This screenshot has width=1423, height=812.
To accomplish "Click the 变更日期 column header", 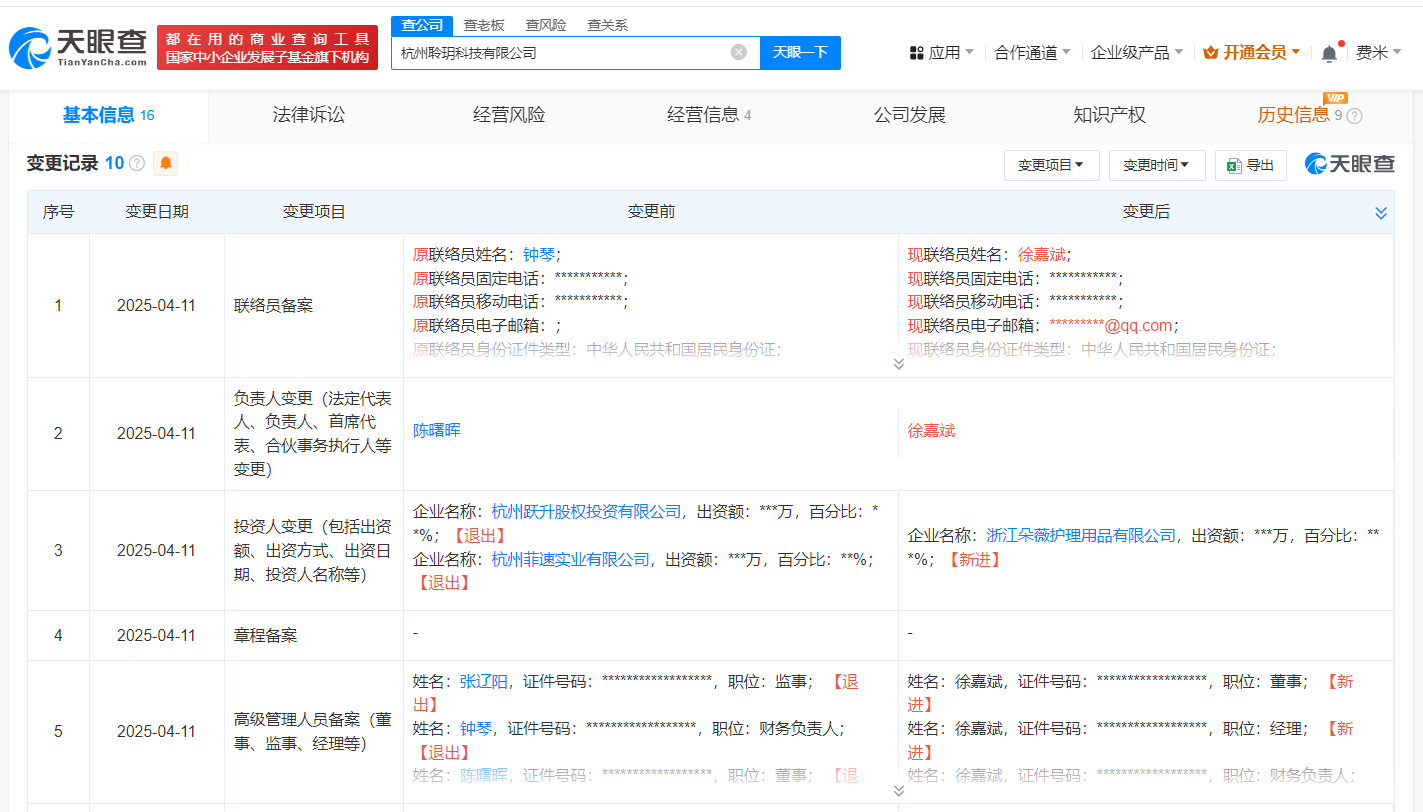I will click(x=157, y=212).
